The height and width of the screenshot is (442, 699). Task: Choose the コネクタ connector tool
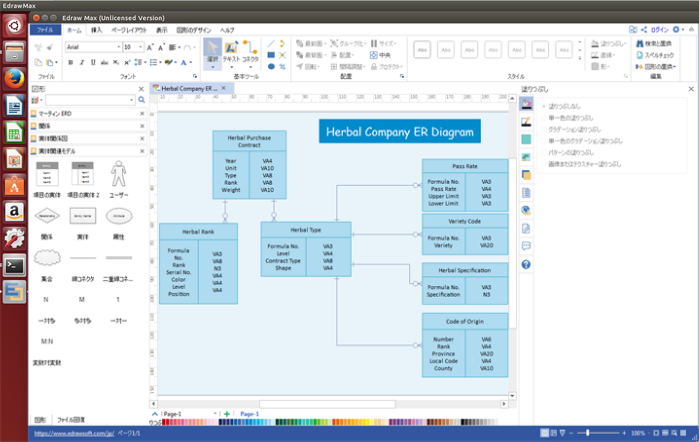tap(250, 53)
